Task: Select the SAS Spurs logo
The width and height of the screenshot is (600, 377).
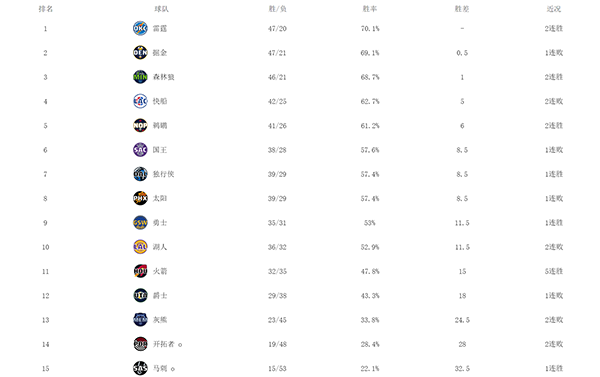Action: tap(140, 368)
